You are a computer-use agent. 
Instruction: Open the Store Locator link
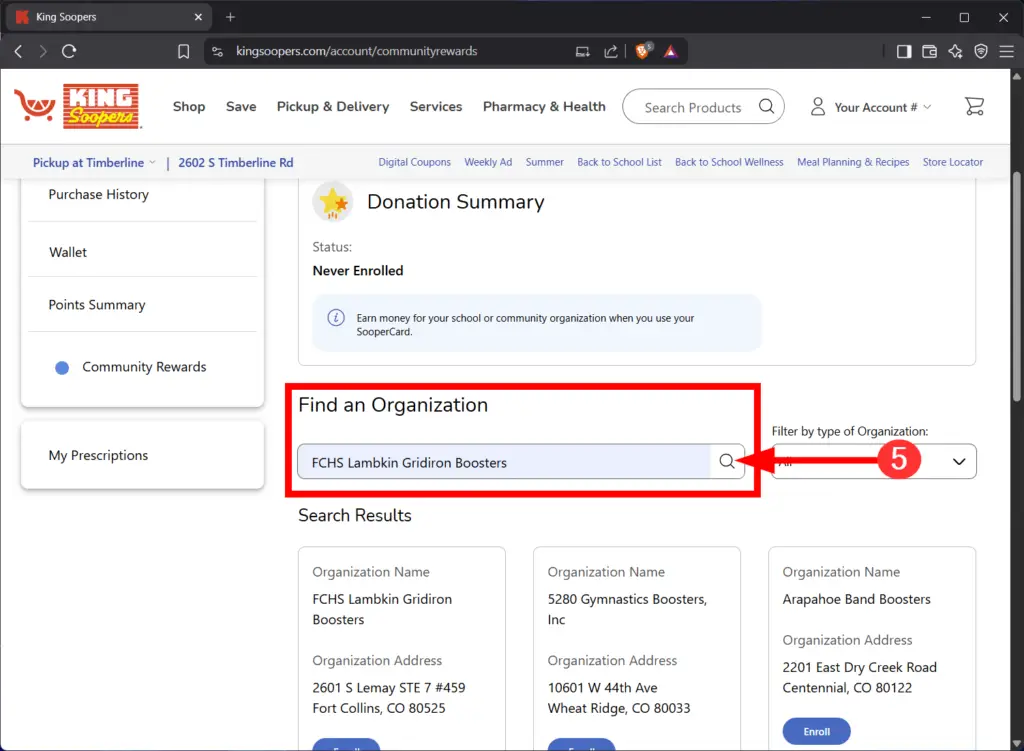point(953,162)
